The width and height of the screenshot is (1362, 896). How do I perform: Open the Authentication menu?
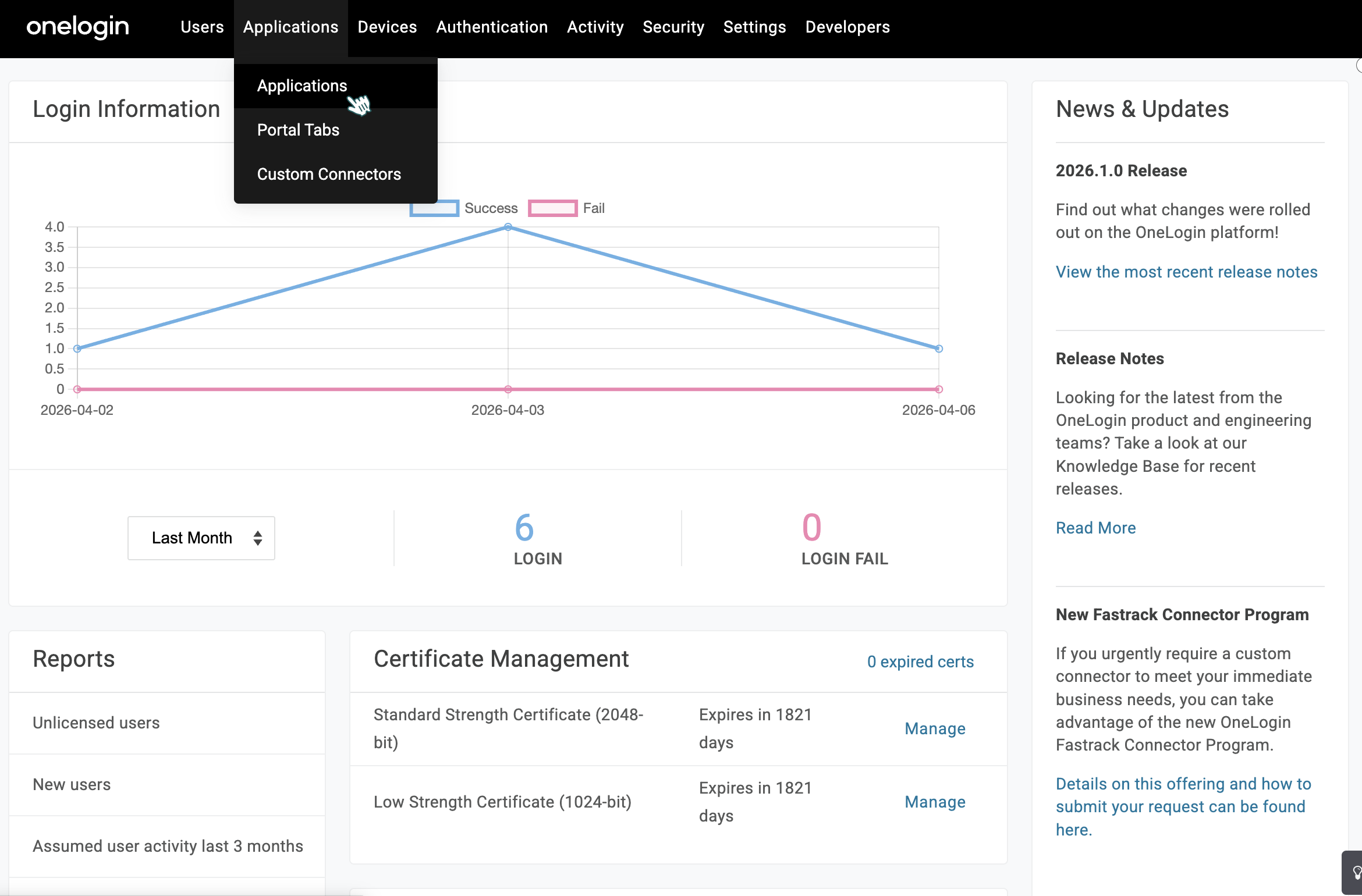click(x=492, y=27)
